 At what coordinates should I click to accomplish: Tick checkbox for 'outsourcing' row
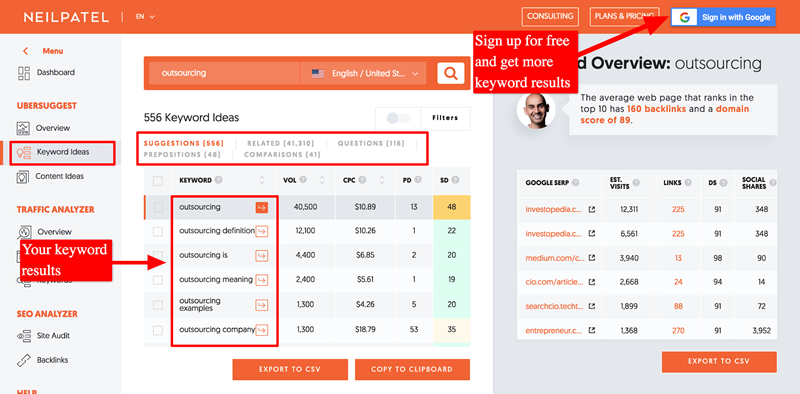[x=159, y=207]
